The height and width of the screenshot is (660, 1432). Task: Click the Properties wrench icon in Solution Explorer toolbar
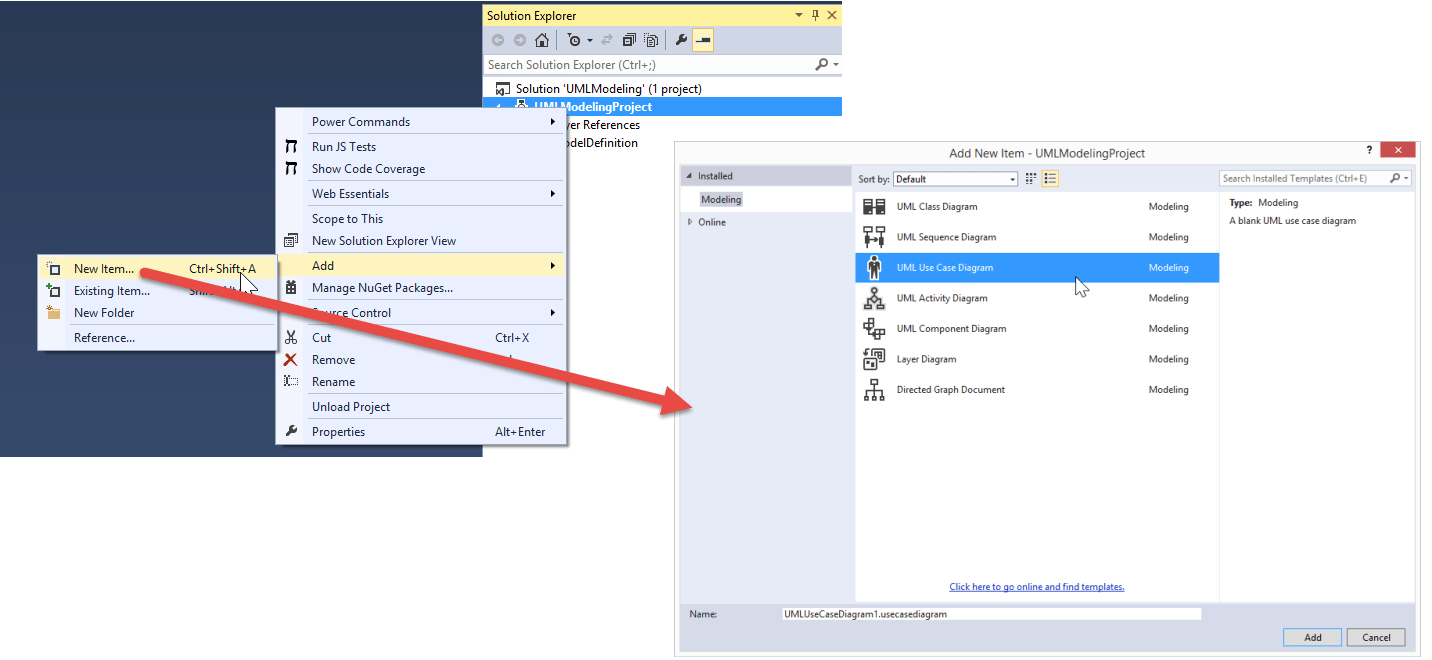tap(681, 40)
